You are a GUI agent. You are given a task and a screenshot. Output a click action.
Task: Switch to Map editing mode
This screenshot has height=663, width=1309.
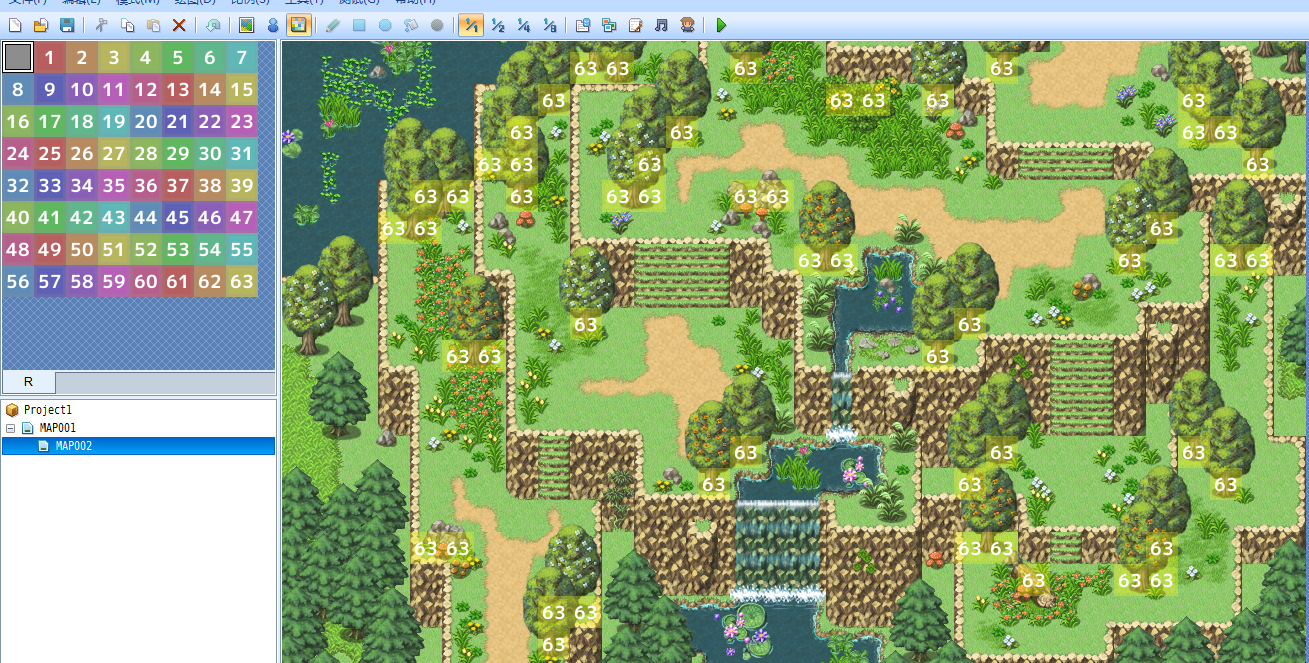(247, 25)
